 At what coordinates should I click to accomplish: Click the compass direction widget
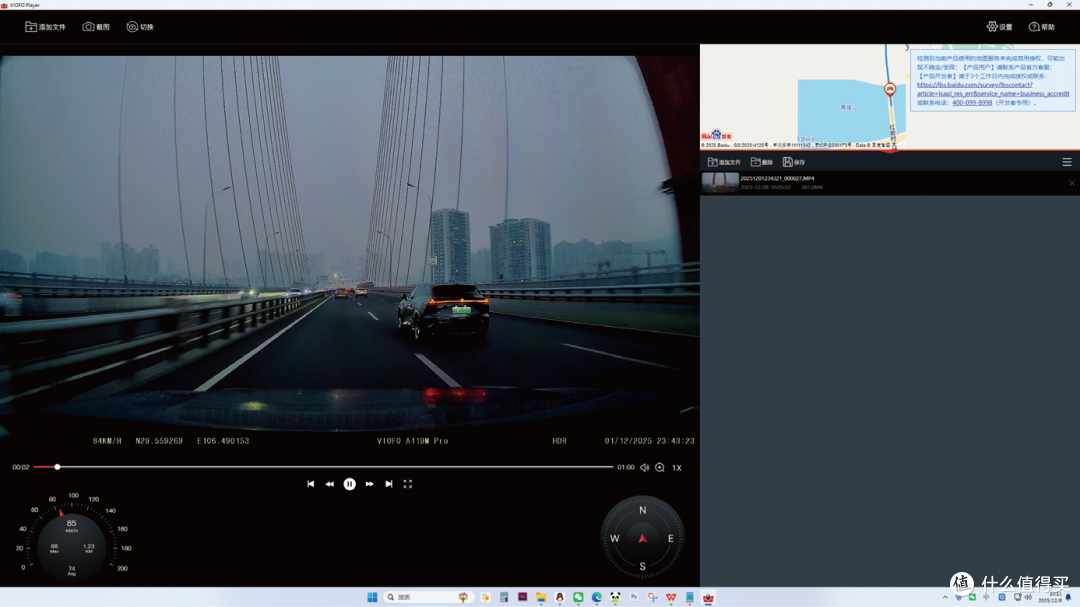pos(642,538)
